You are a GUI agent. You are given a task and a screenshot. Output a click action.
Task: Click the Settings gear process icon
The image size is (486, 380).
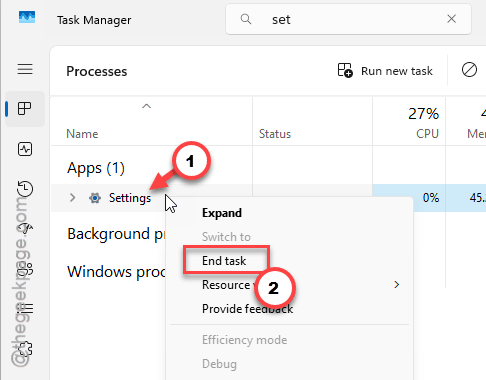click(95, 198)
